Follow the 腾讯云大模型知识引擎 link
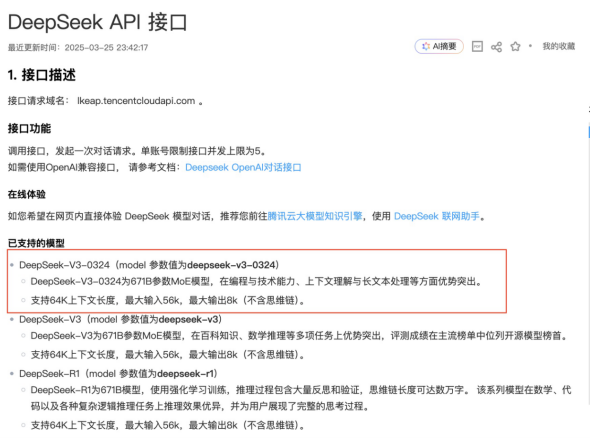 (315, 216)
